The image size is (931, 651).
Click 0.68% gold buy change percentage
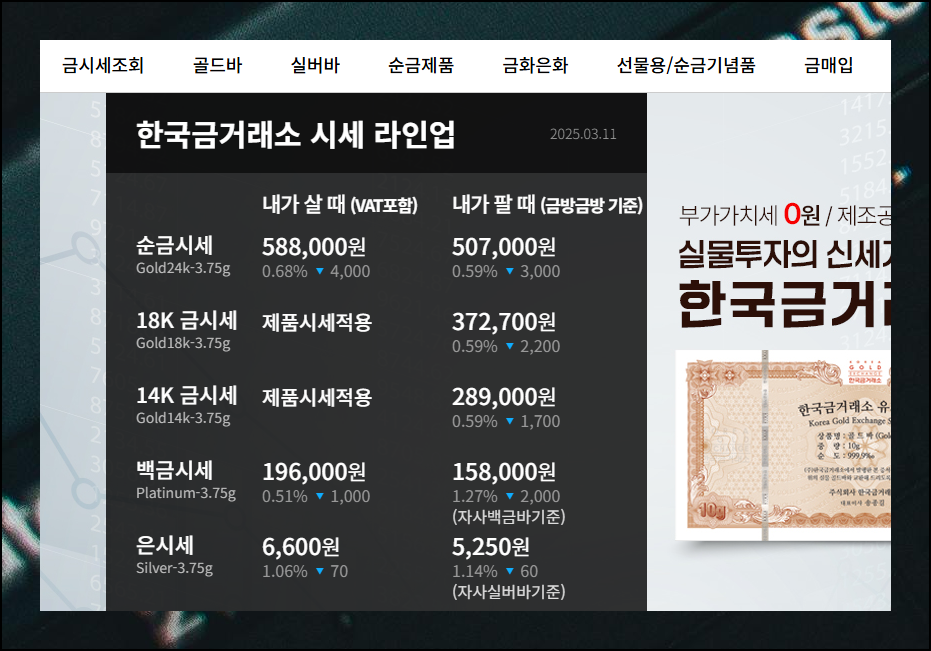tap(285, 271)
